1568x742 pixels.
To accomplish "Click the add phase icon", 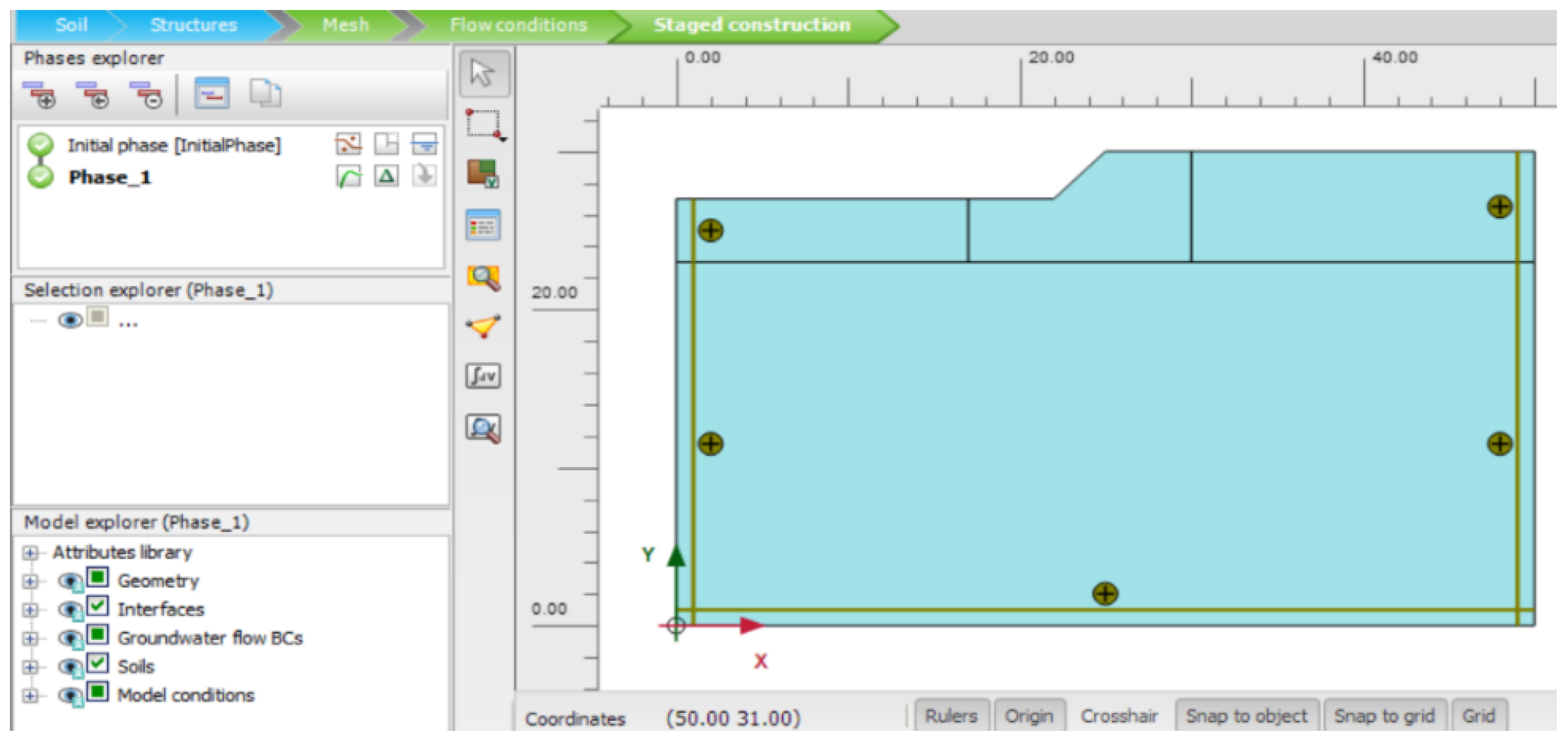I will 40,94.
